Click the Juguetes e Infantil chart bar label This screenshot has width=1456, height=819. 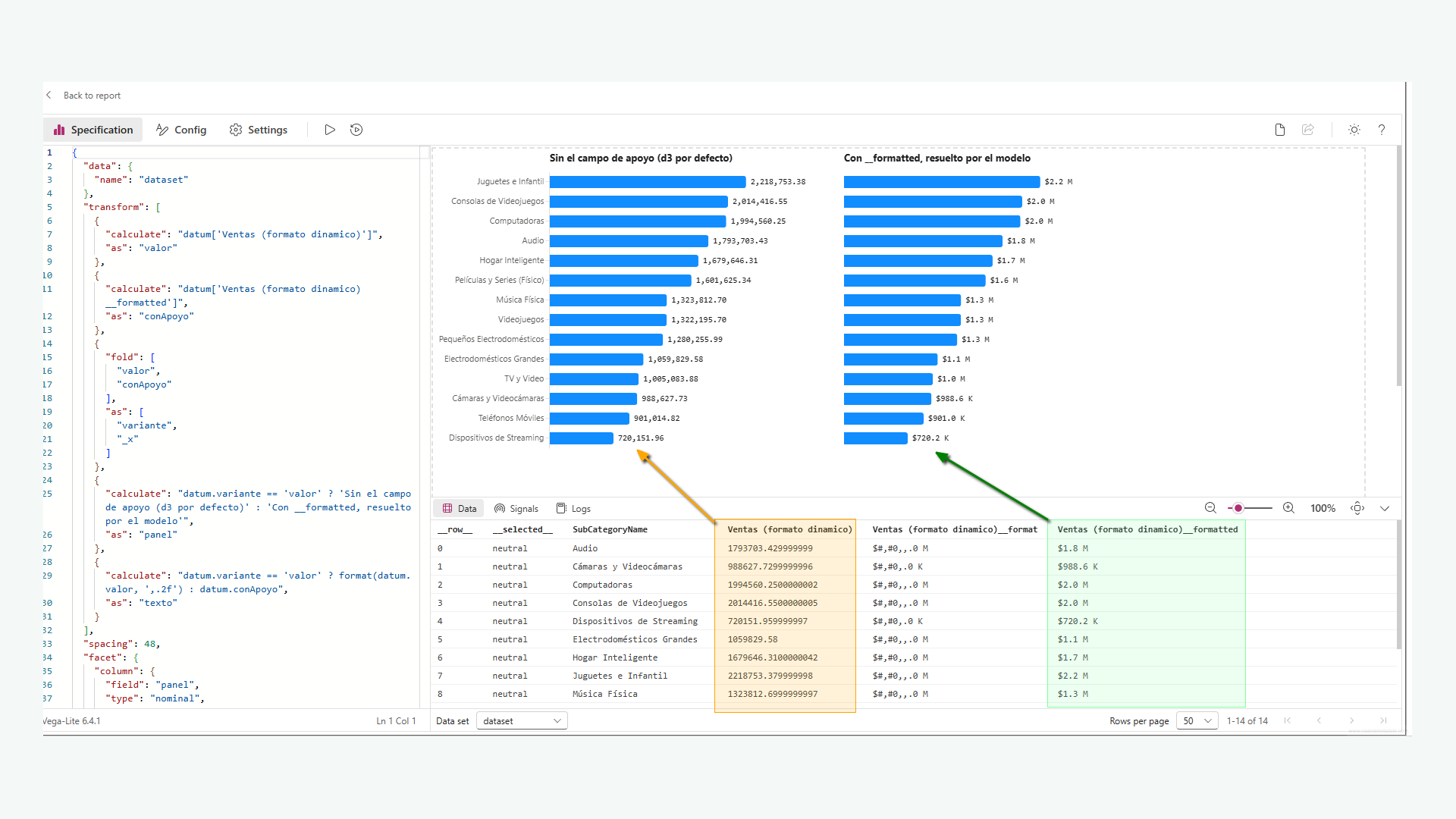pyautogui.click(x=510, y=182)
